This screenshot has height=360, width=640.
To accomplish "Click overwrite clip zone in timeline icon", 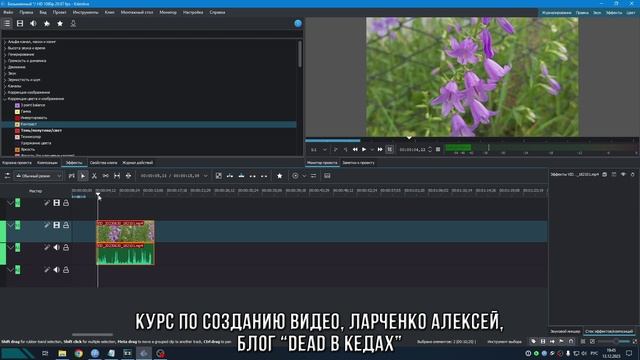I will [242, 176].
